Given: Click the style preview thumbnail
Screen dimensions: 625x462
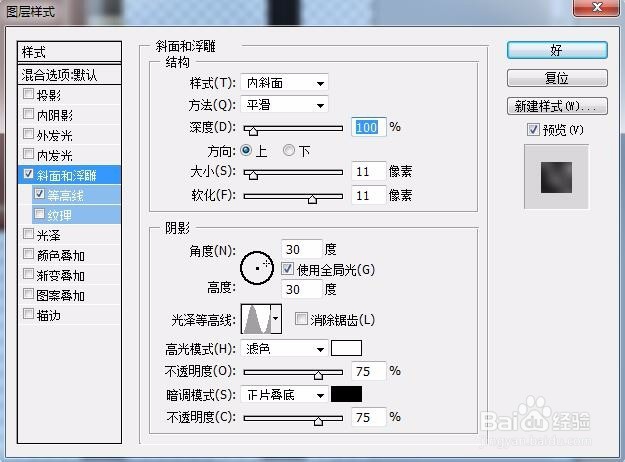Looking at the screenshot, I should pos(556,177).
